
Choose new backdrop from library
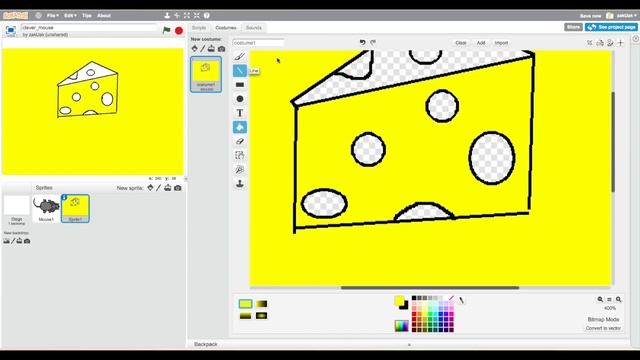click(7, 241)
